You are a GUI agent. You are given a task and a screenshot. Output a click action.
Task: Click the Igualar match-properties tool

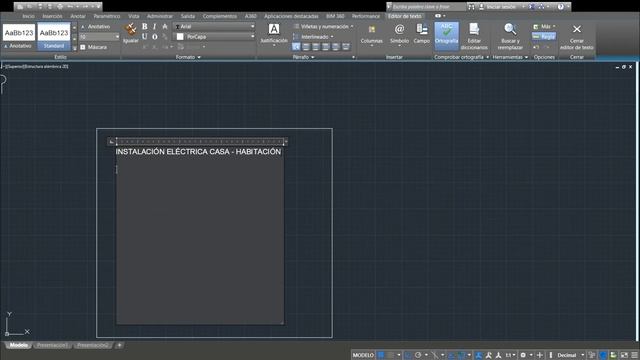[131, 33]
